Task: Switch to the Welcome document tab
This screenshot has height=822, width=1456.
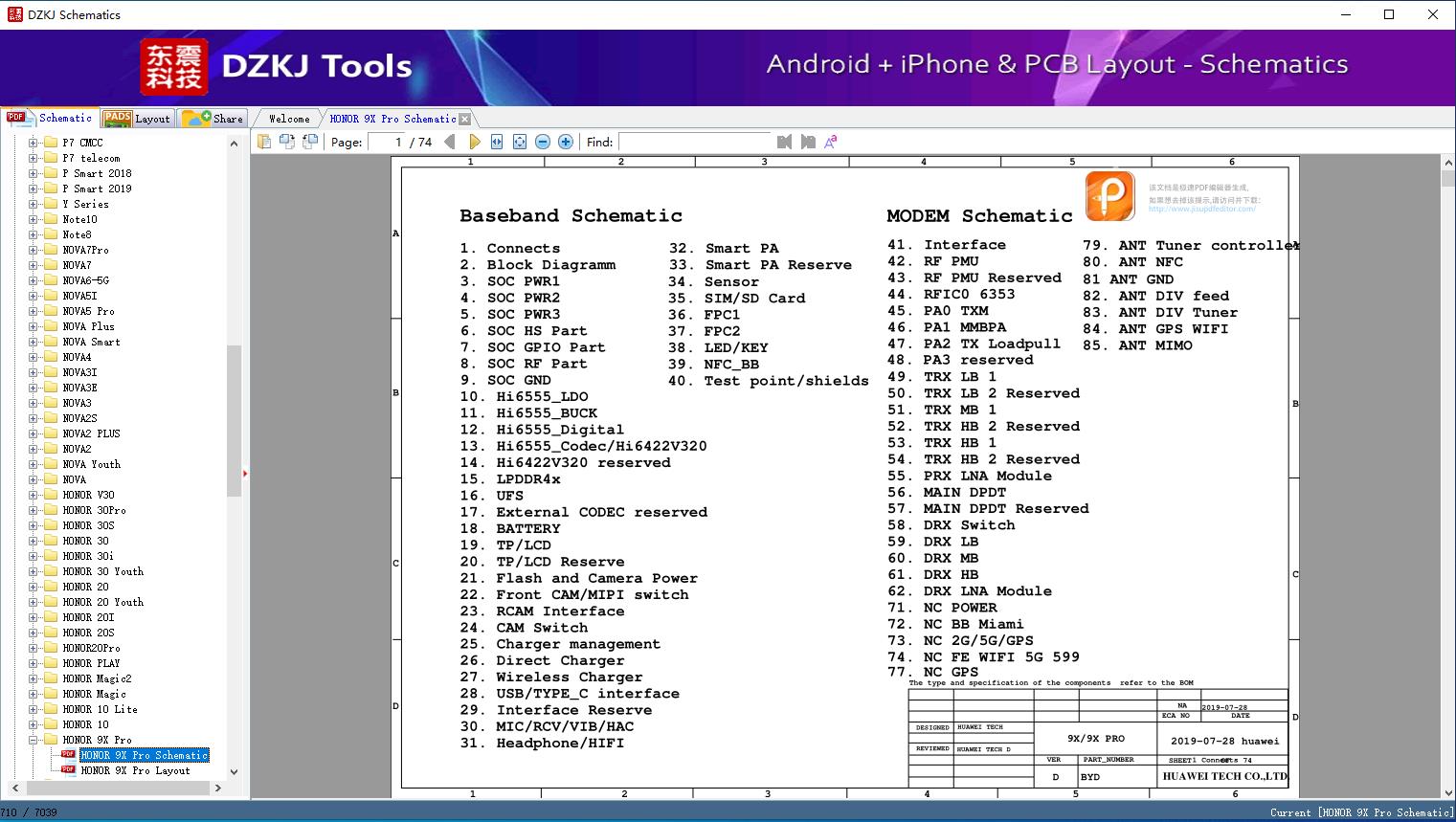Action: pos(289,119)
